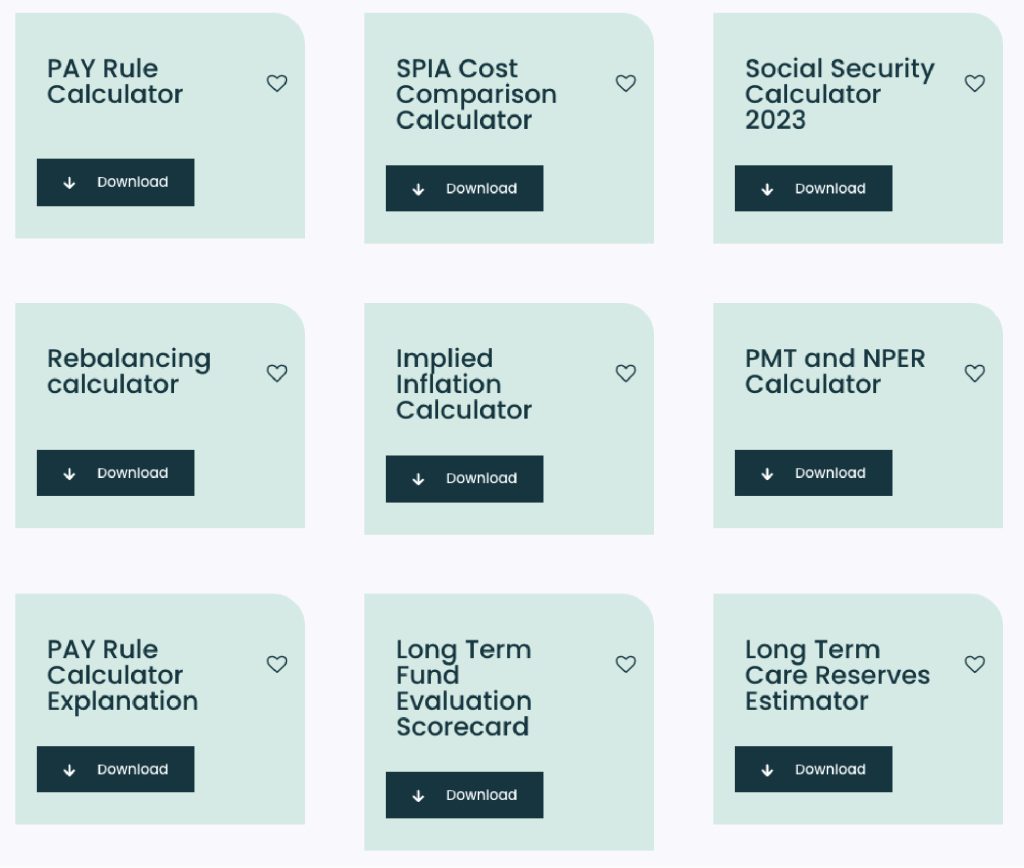Heart the Long Term Fund Evaluation Scorecard
The width and height of the screenshot is (1024, 868).
[x=626, y=664]
